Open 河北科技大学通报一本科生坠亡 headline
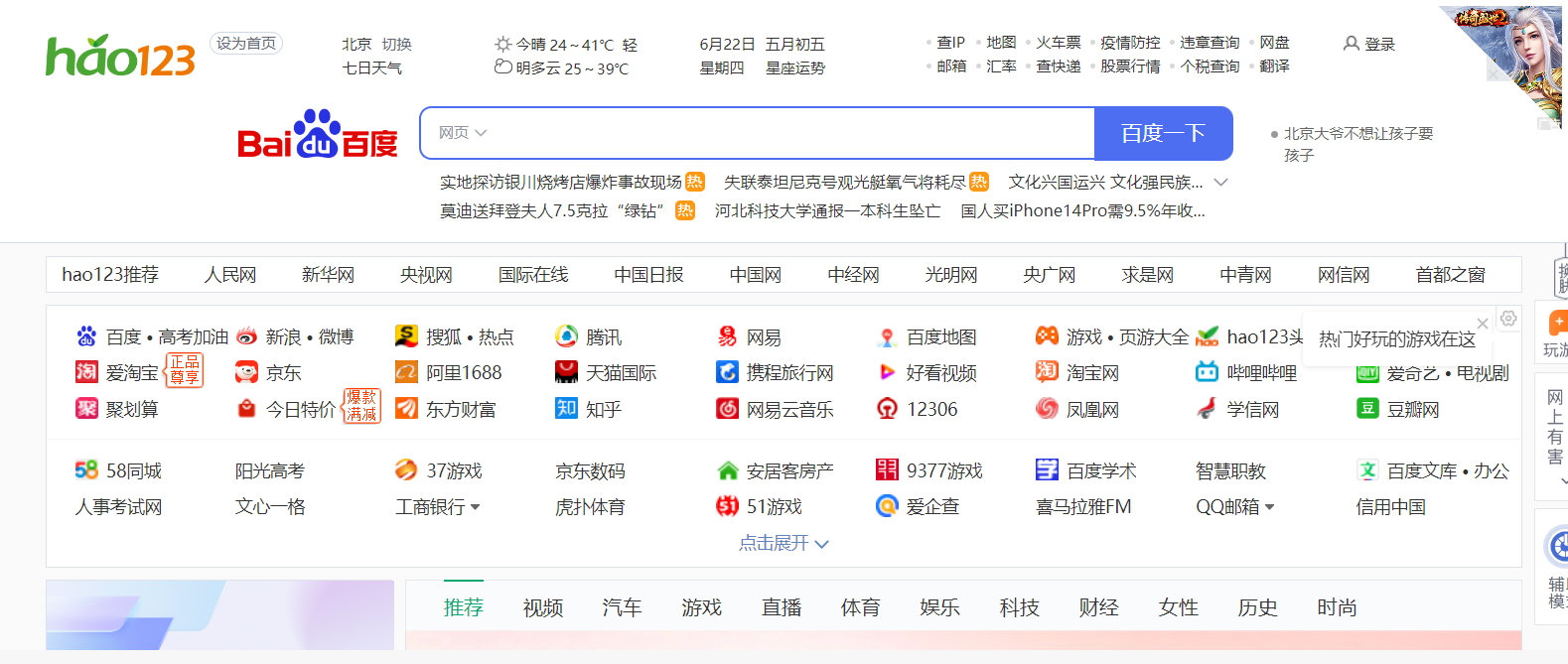Image resolution: width=1568 pixels, height=664 pixels. [x=827, y=211]
